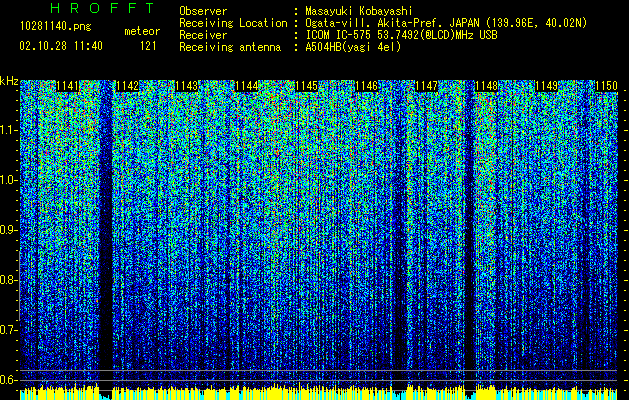Click observer name Masayuki Kobayashi
The image size is (629, 400).
coord(358,11)
